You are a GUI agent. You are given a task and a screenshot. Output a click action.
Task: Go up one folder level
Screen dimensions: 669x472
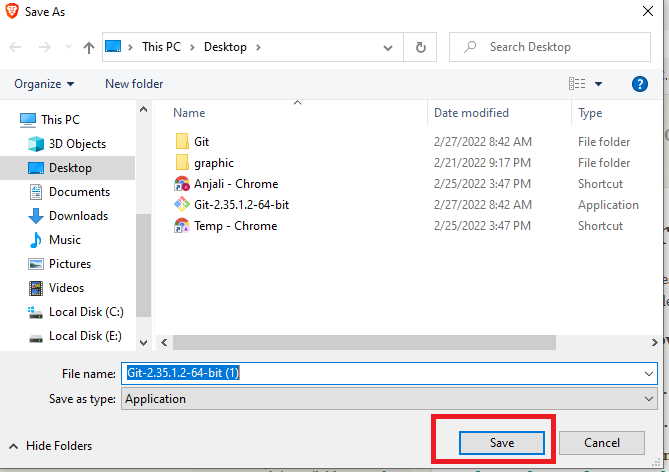[89, 47]
